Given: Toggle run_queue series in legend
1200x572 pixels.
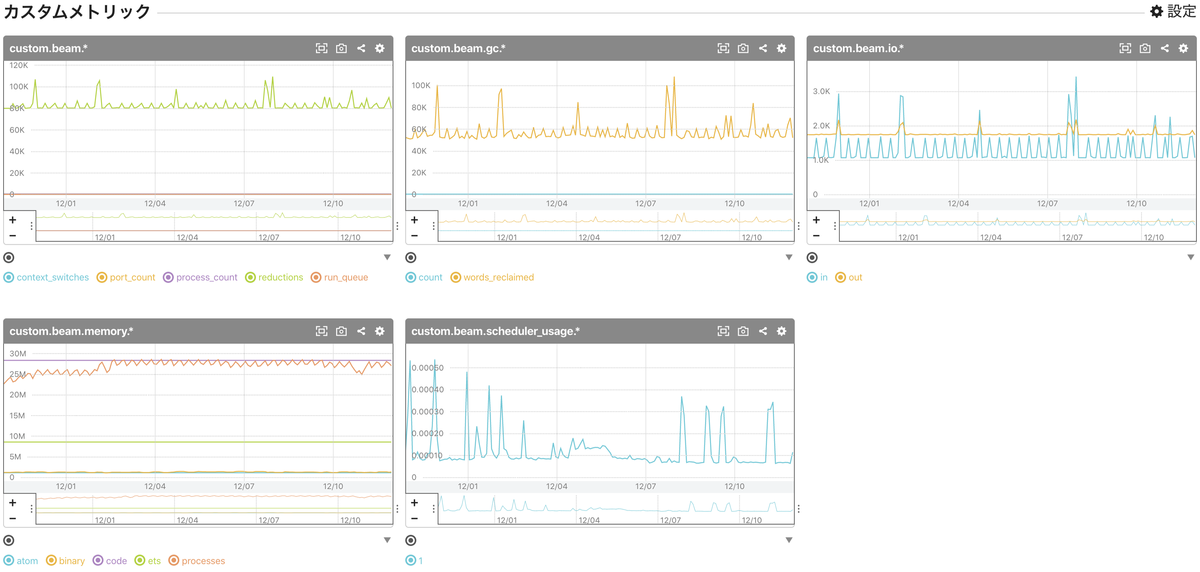Looking at the screenshot, I should tap(340, 277).
